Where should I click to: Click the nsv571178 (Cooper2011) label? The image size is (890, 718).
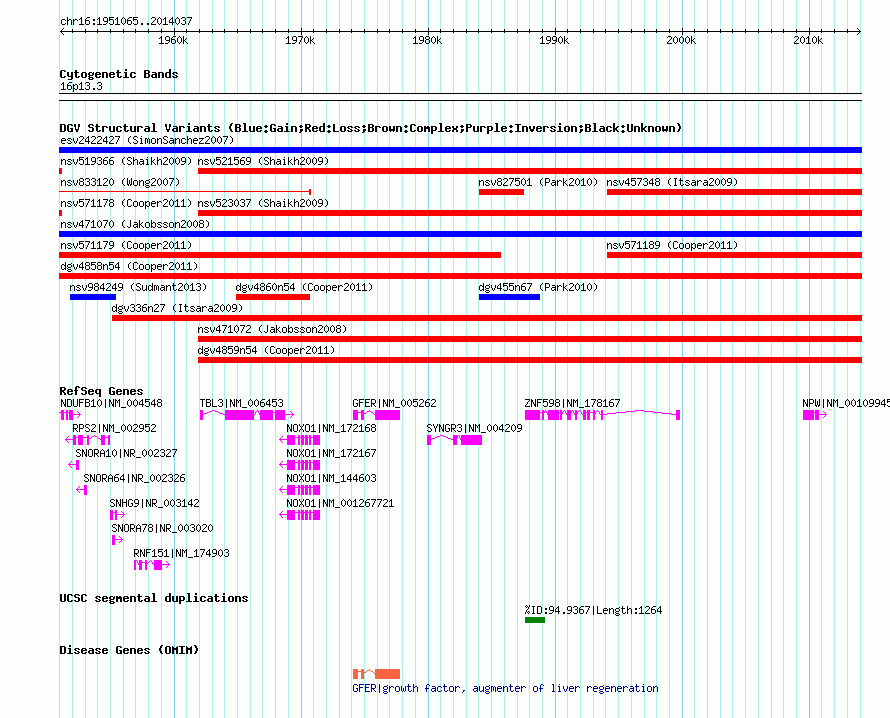[x=126, y=203]
